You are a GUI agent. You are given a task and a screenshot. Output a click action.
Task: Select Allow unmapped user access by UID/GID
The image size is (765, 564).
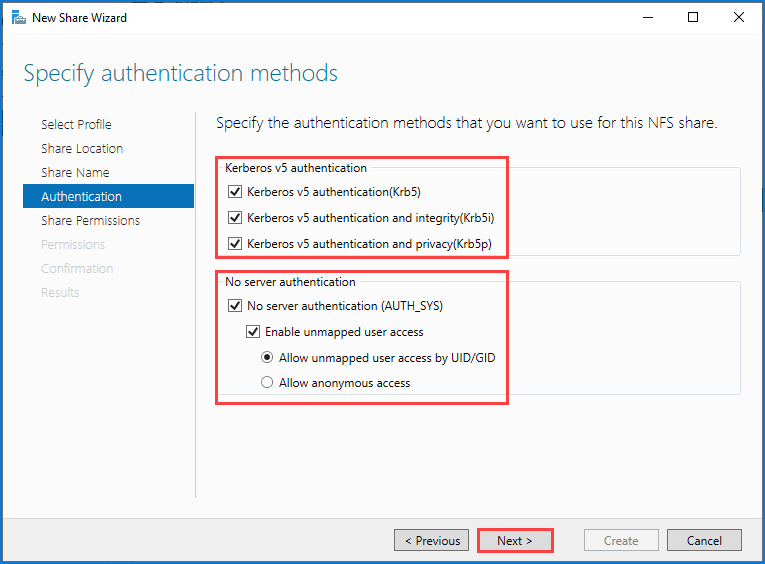click(267, 358)
